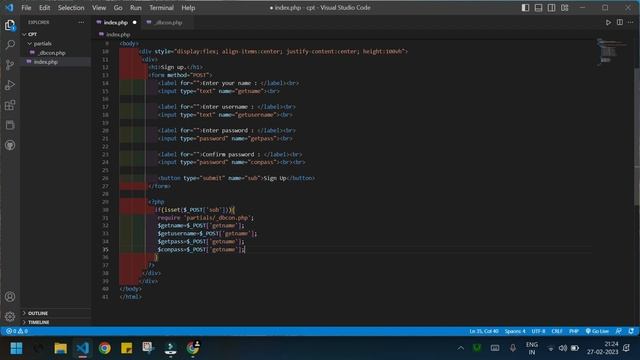The image size is (640, 360).
Task: Select index.php in the explorer tree
Action: point(55,62)
